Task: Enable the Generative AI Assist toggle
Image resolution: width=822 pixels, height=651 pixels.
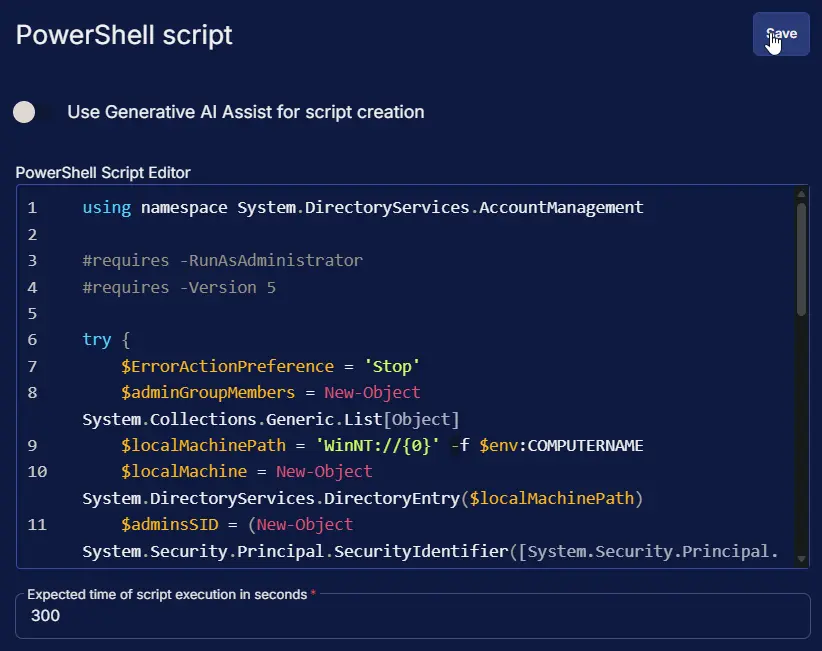Action: pos(34,112)
